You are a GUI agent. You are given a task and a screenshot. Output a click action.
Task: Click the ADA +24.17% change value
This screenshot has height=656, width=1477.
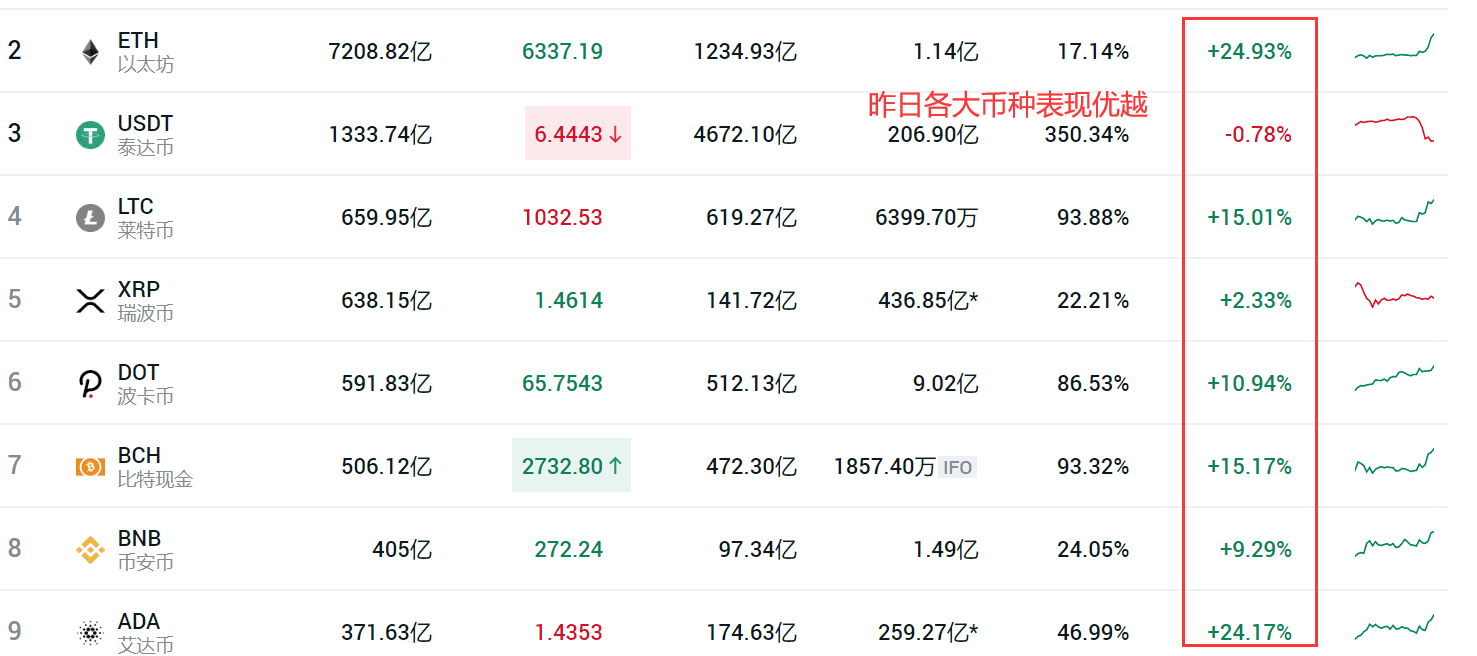click(x=1249, y=632)
